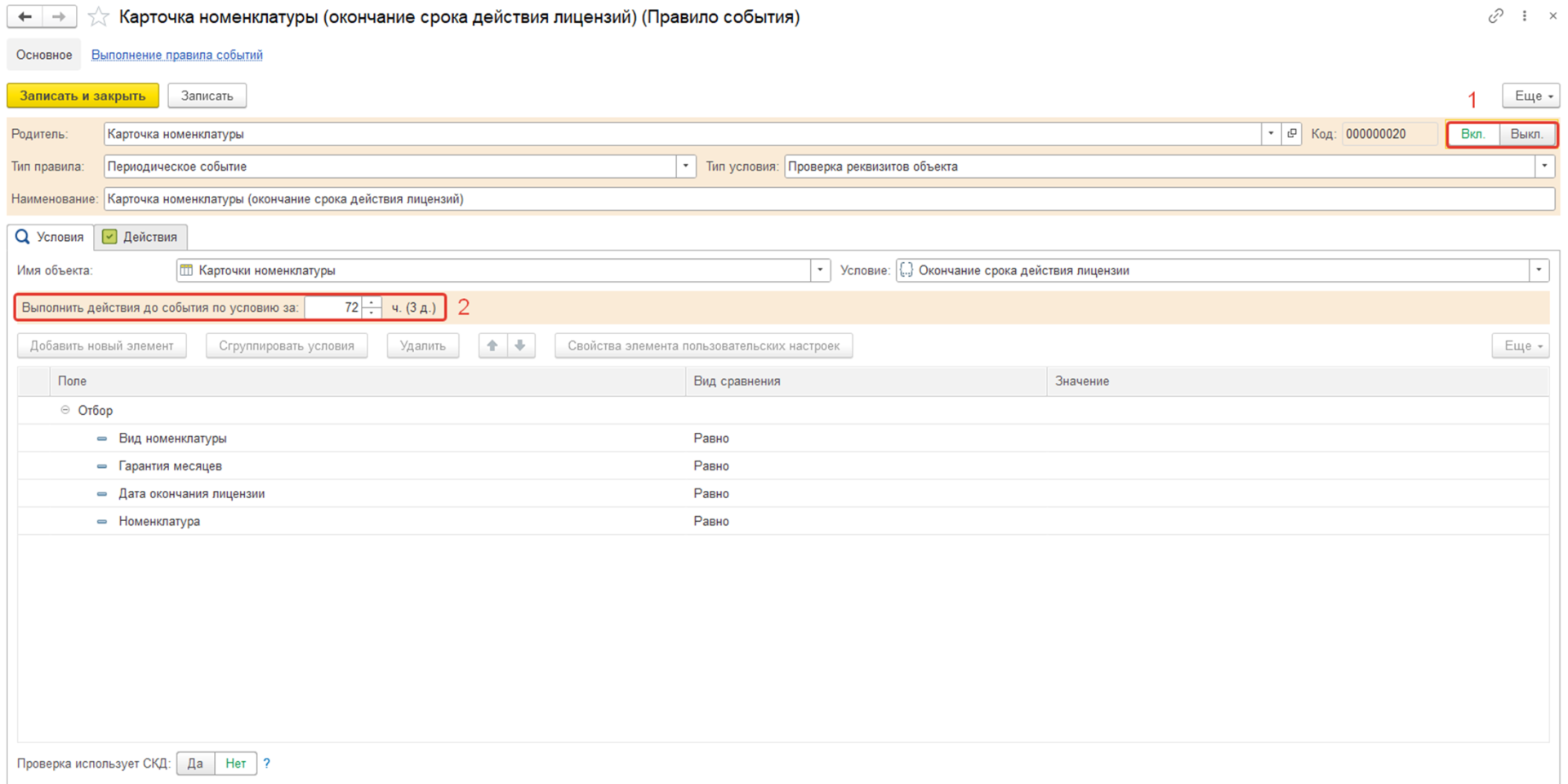Open the Выполнение правила событий section
The image size is (1568, 784).
tap(176, 55)
